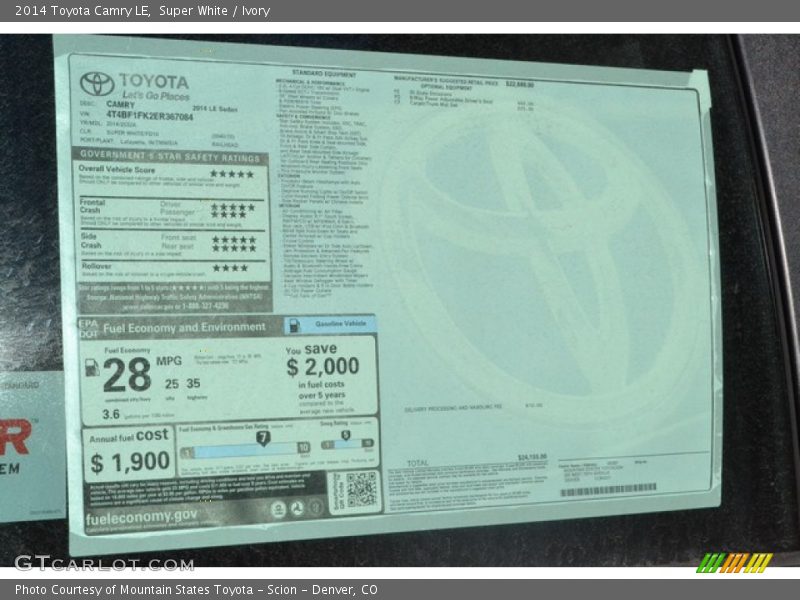Open the fueleconomy.gov link
This screenshot has height=600, width=800.
141,517
